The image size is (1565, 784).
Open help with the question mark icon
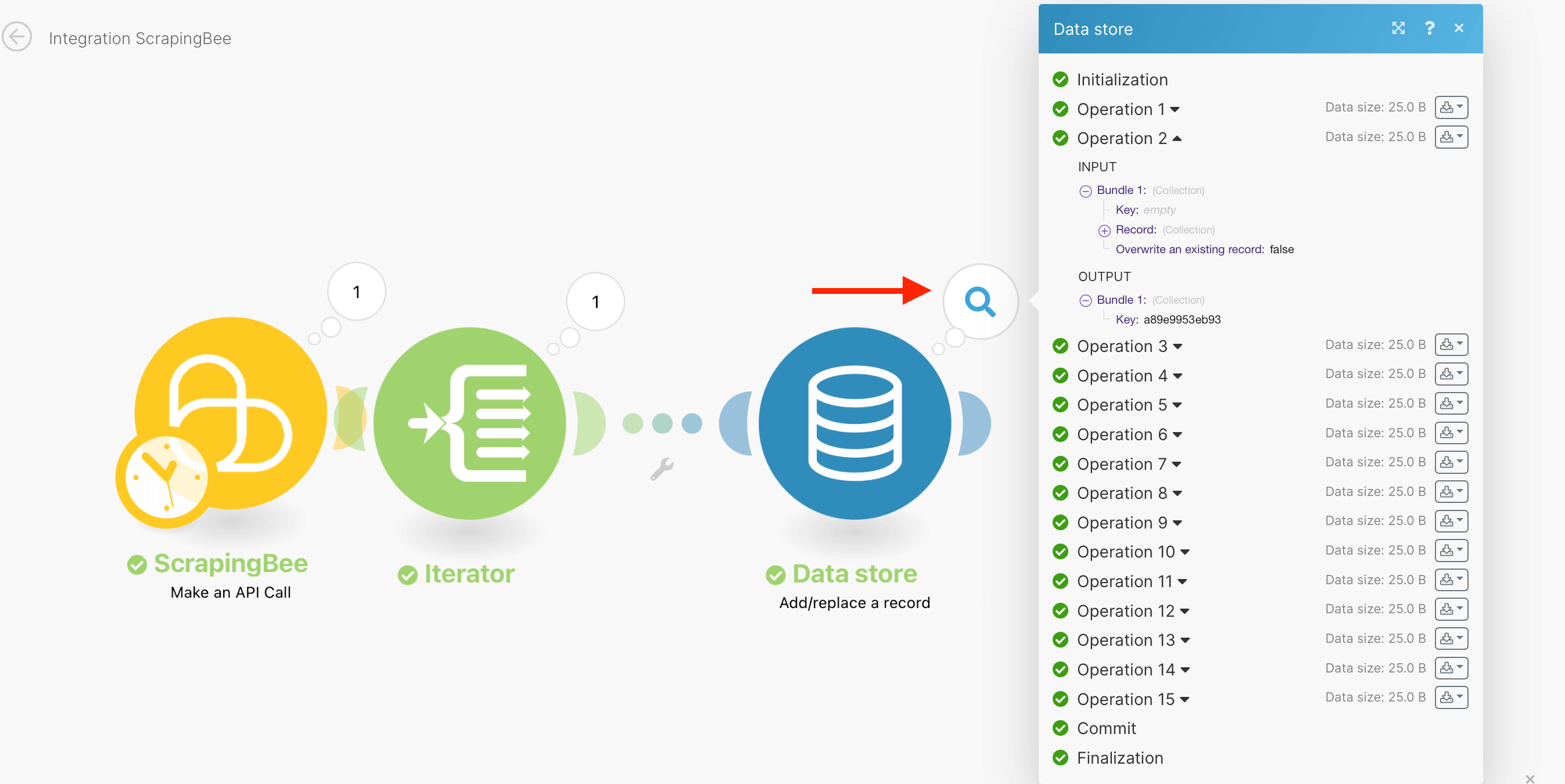[x=1429, y=28]
